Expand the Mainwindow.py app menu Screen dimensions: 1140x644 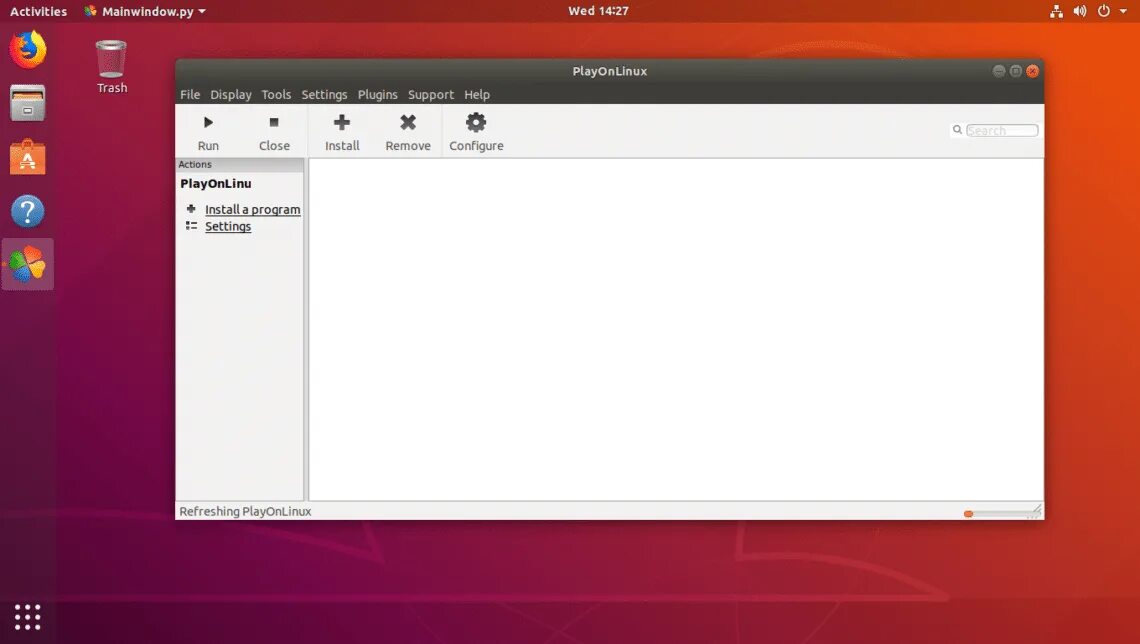coord(145,11)
